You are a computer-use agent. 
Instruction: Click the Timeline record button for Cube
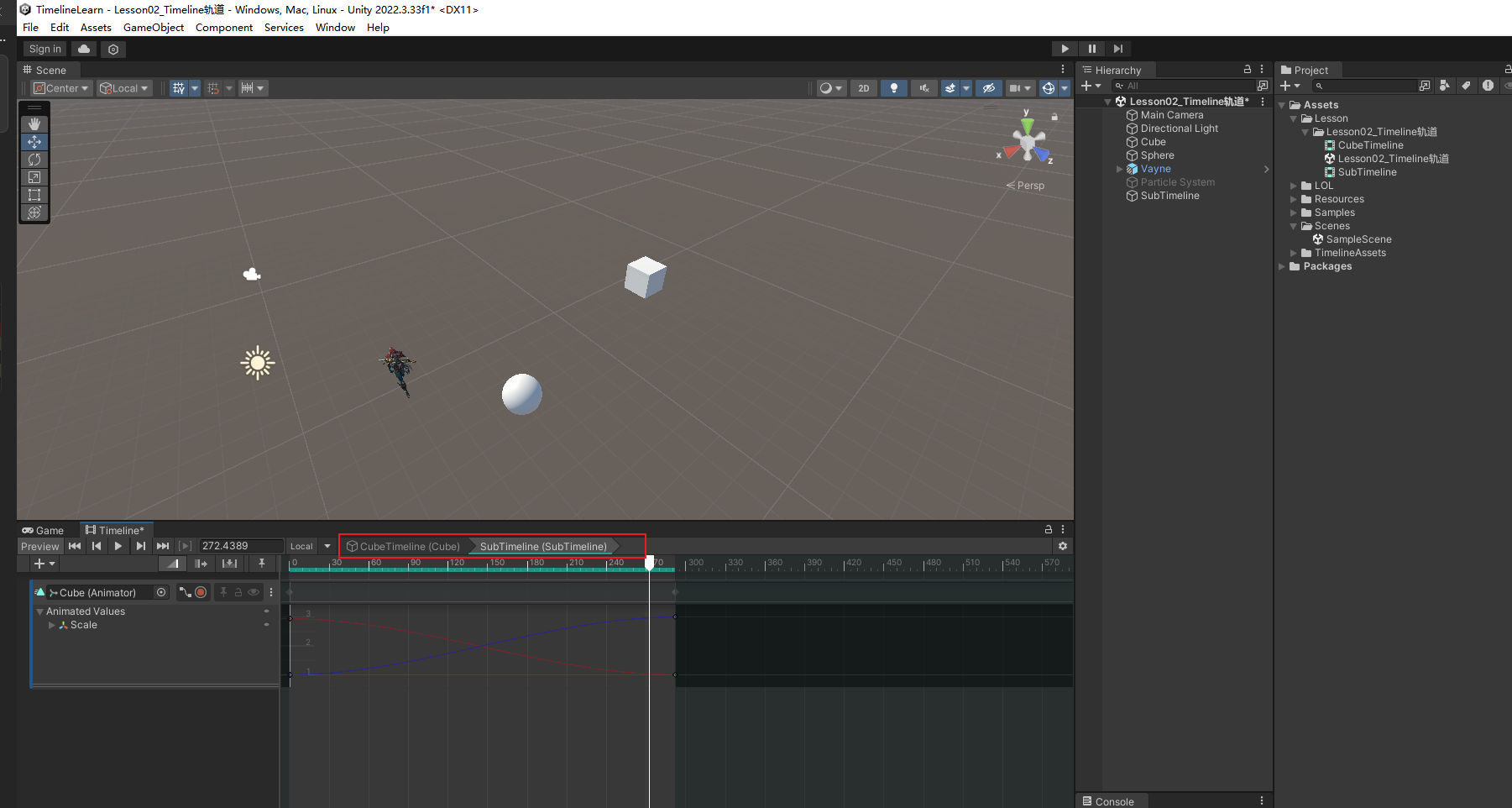[x=201, y=592]
